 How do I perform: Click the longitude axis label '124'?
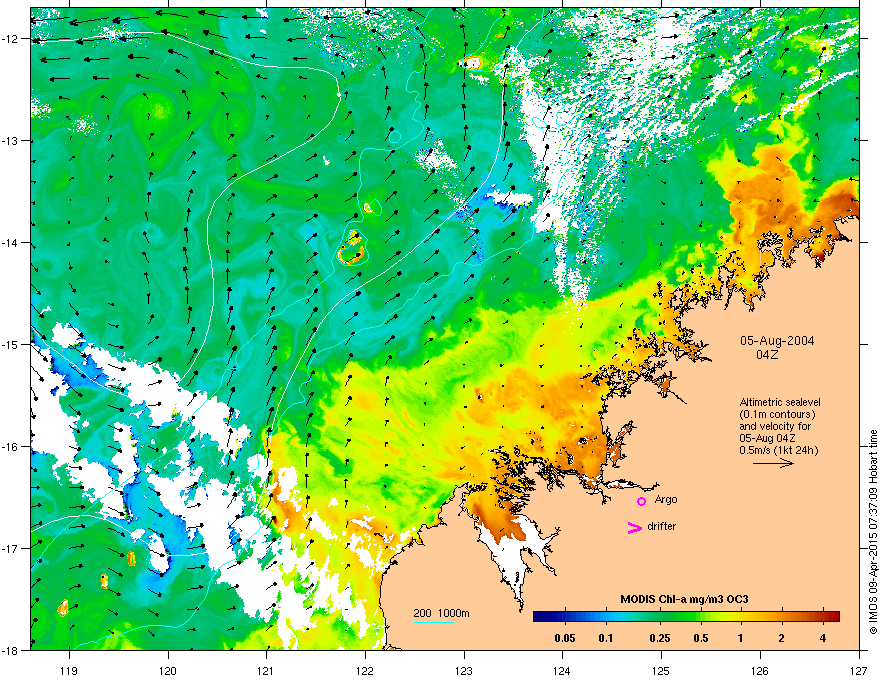pos(562,670)
